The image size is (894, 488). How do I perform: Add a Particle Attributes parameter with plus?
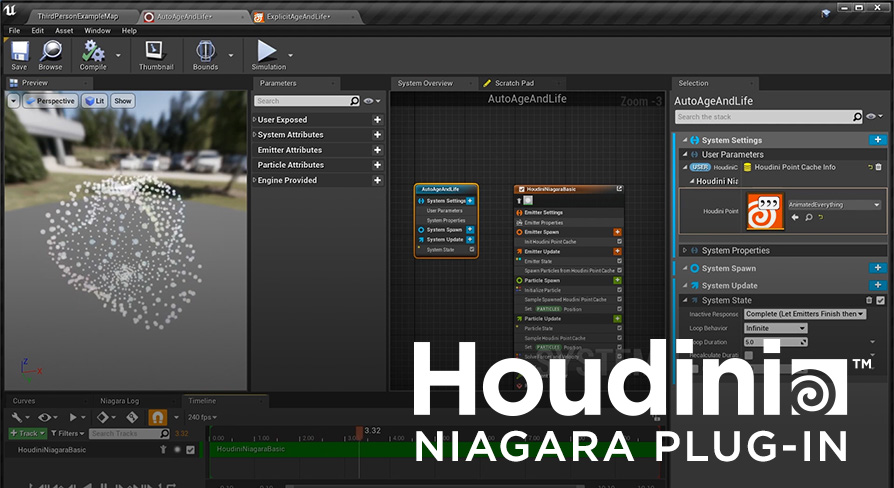[x=377, y=165]
